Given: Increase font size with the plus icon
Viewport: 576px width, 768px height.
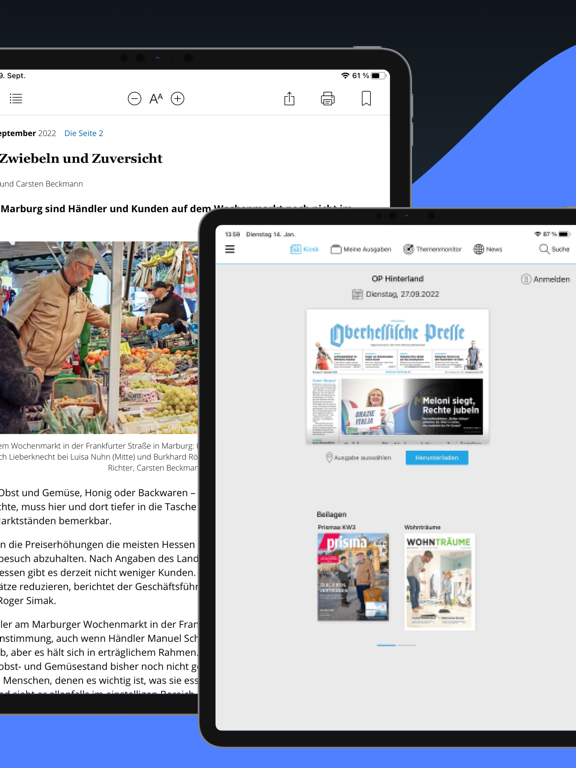Looking at the screenshot, I should click(x=177, y=98).
